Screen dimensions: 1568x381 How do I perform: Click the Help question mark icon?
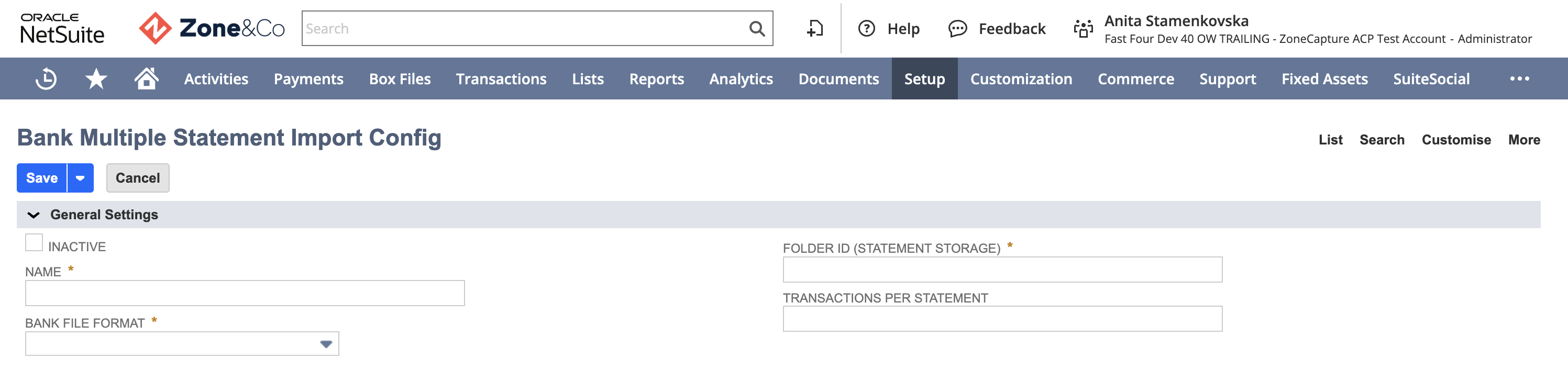point(866,29)
